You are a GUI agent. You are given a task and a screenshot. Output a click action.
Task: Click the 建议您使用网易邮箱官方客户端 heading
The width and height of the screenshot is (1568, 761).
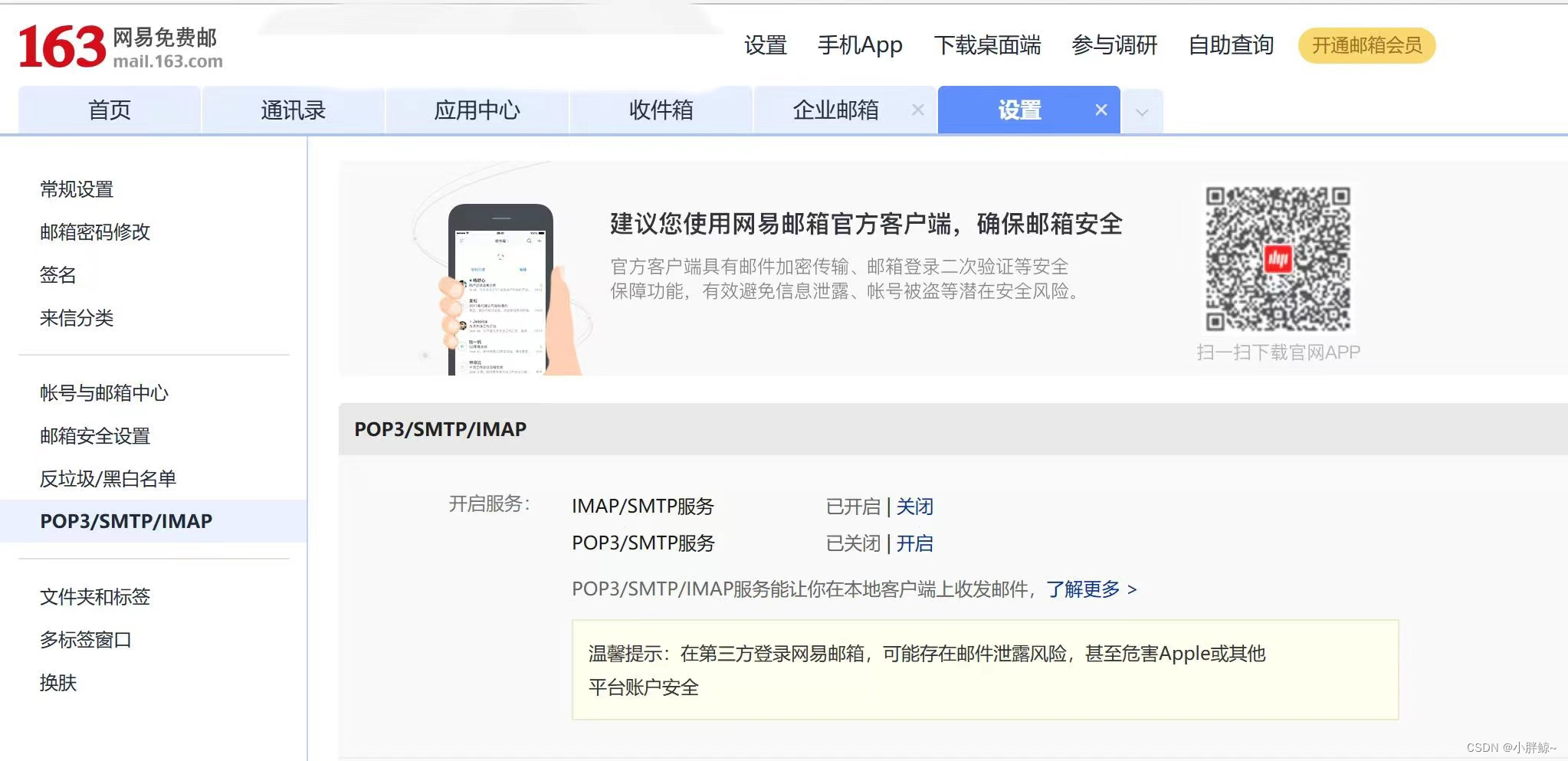[x=866, y=224]
